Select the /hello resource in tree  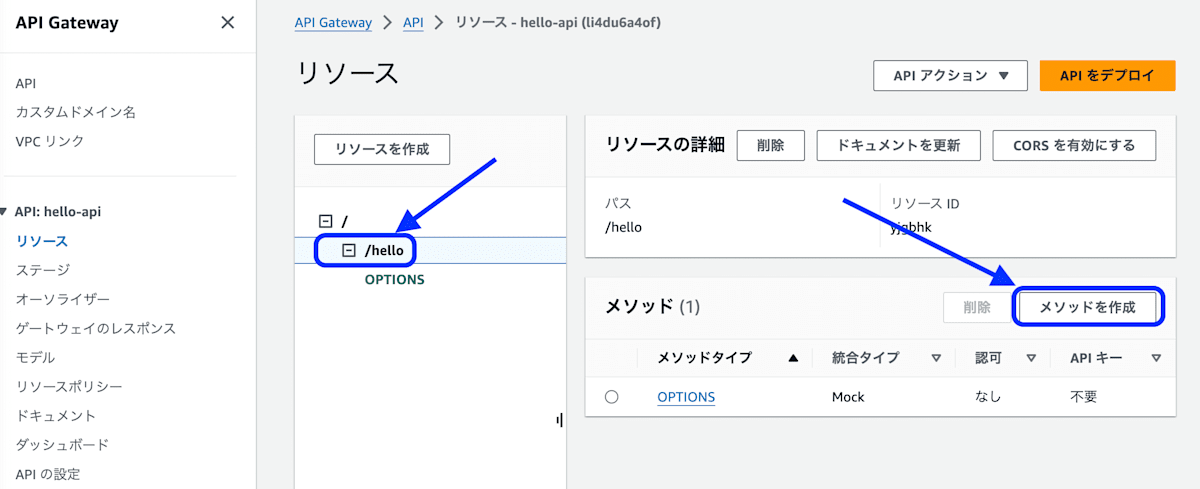(385, 250)
